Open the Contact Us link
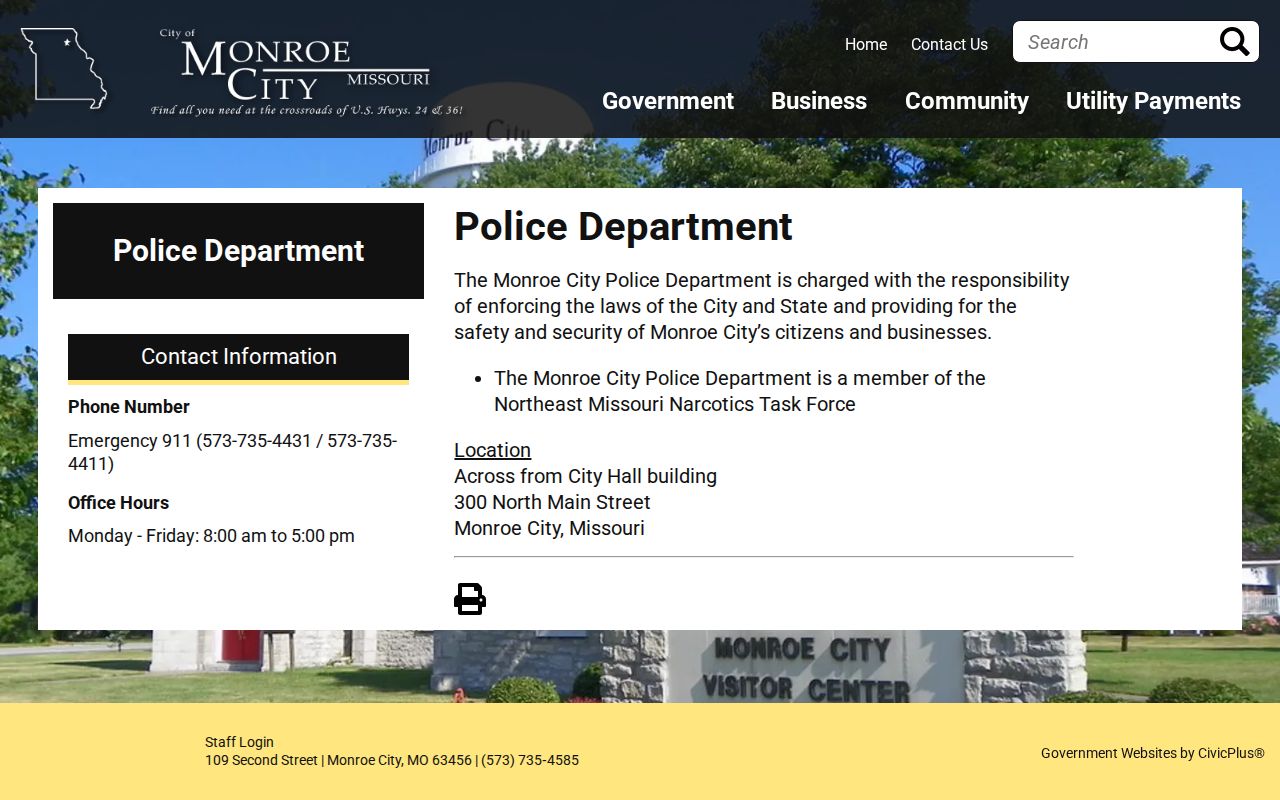The height and width of the screenshot is (800, 1280). click(x=949, y=44)
